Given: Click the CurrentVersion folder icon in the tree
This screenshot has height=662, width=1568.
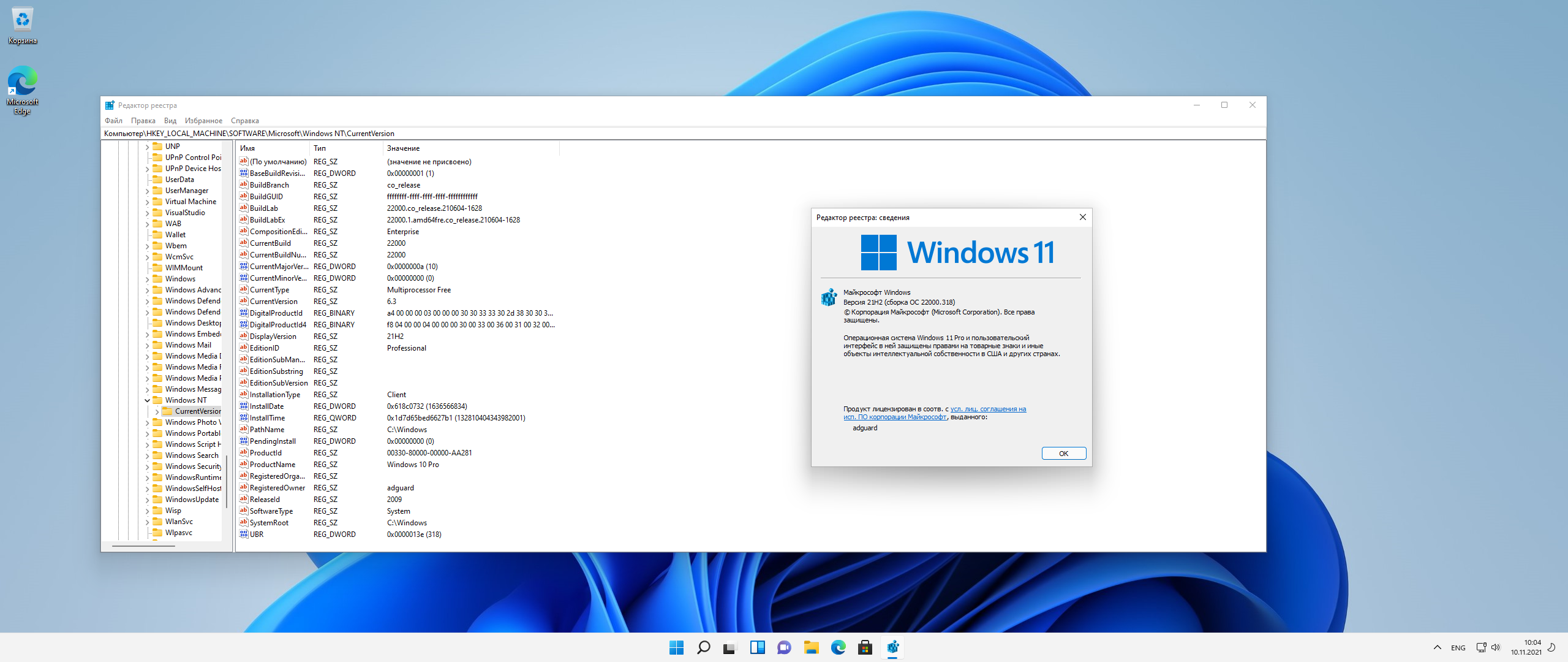Looking at the screenshot, I should [167, 411].
